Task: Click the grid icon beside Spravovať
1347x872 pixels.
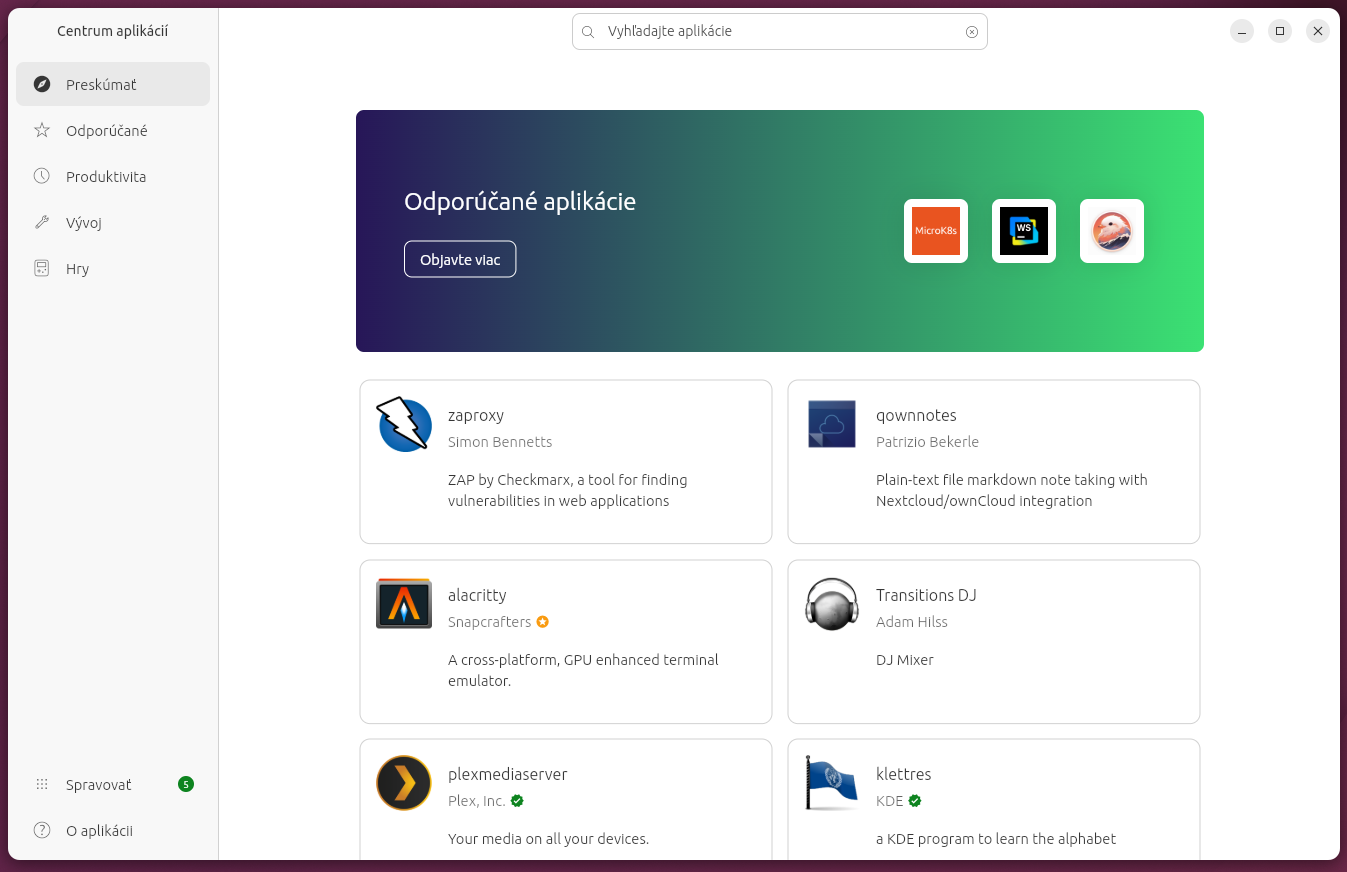Action: (x=42, y=784)
